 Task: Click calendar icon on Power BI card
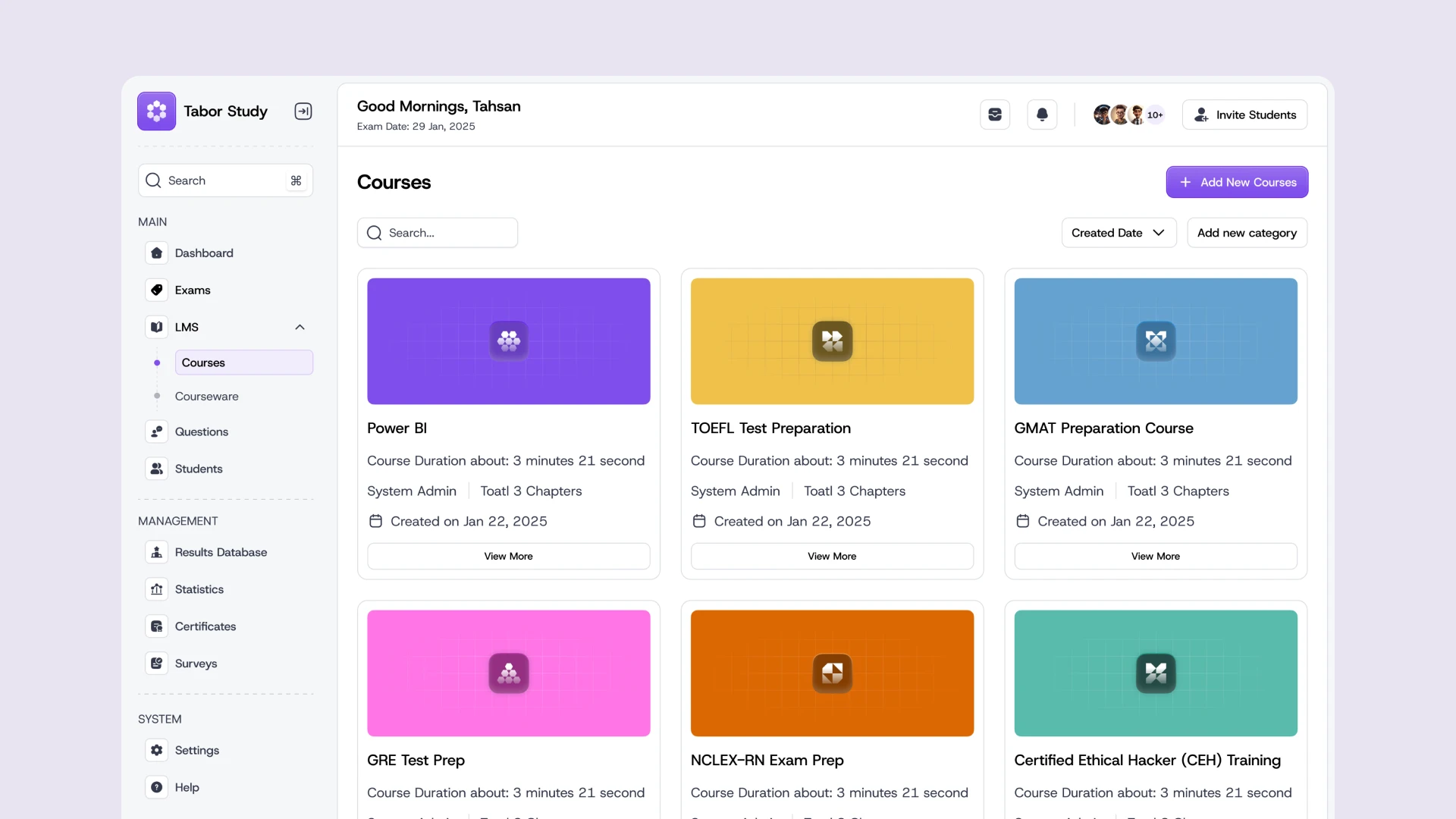[x=375, y=521]
